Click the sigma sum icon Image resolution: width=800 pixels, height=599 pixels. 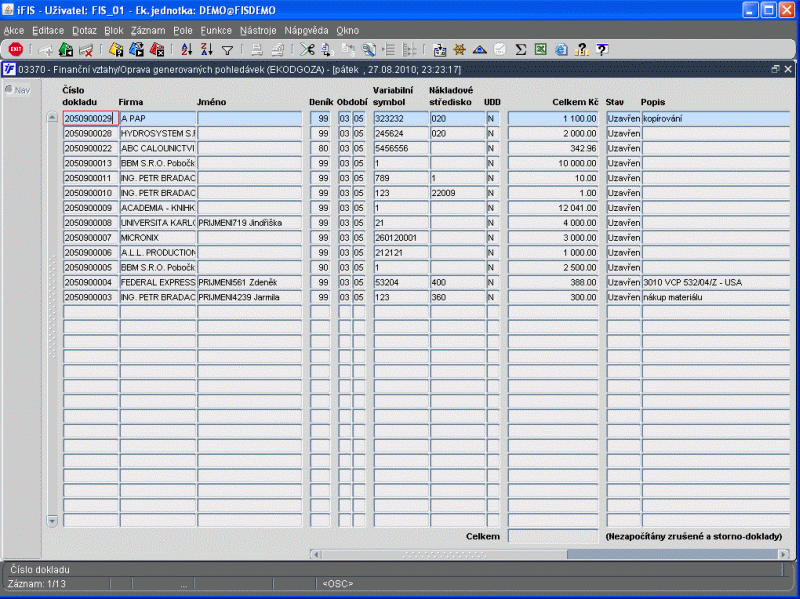520,49
